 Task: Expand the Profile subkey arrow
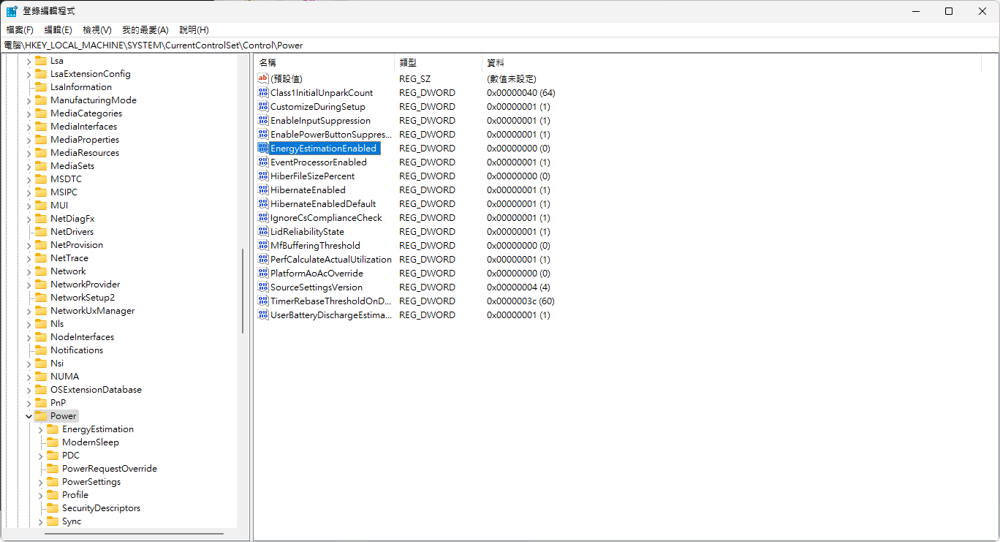pyautogui.click(x=41, y=495)
